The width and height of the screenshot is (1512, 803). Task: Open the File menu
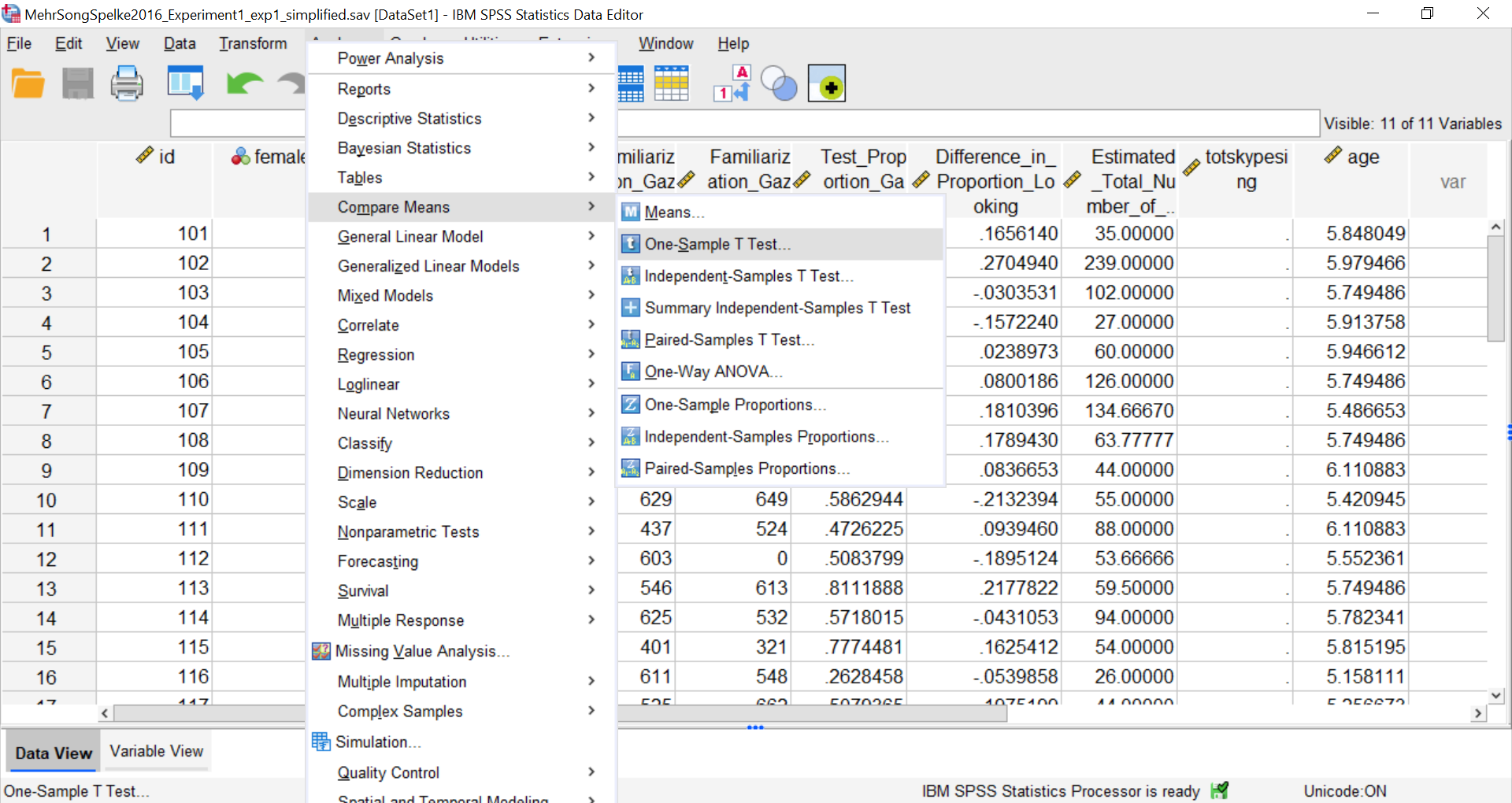pyautogui.click(x=20, y=44)
